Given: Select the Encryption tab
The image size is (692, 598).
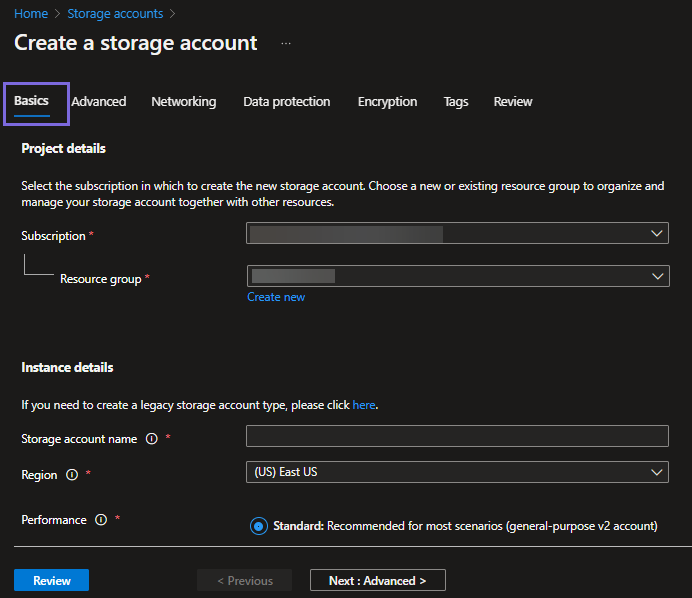Looking at the screenshot, I should [387, 102].
